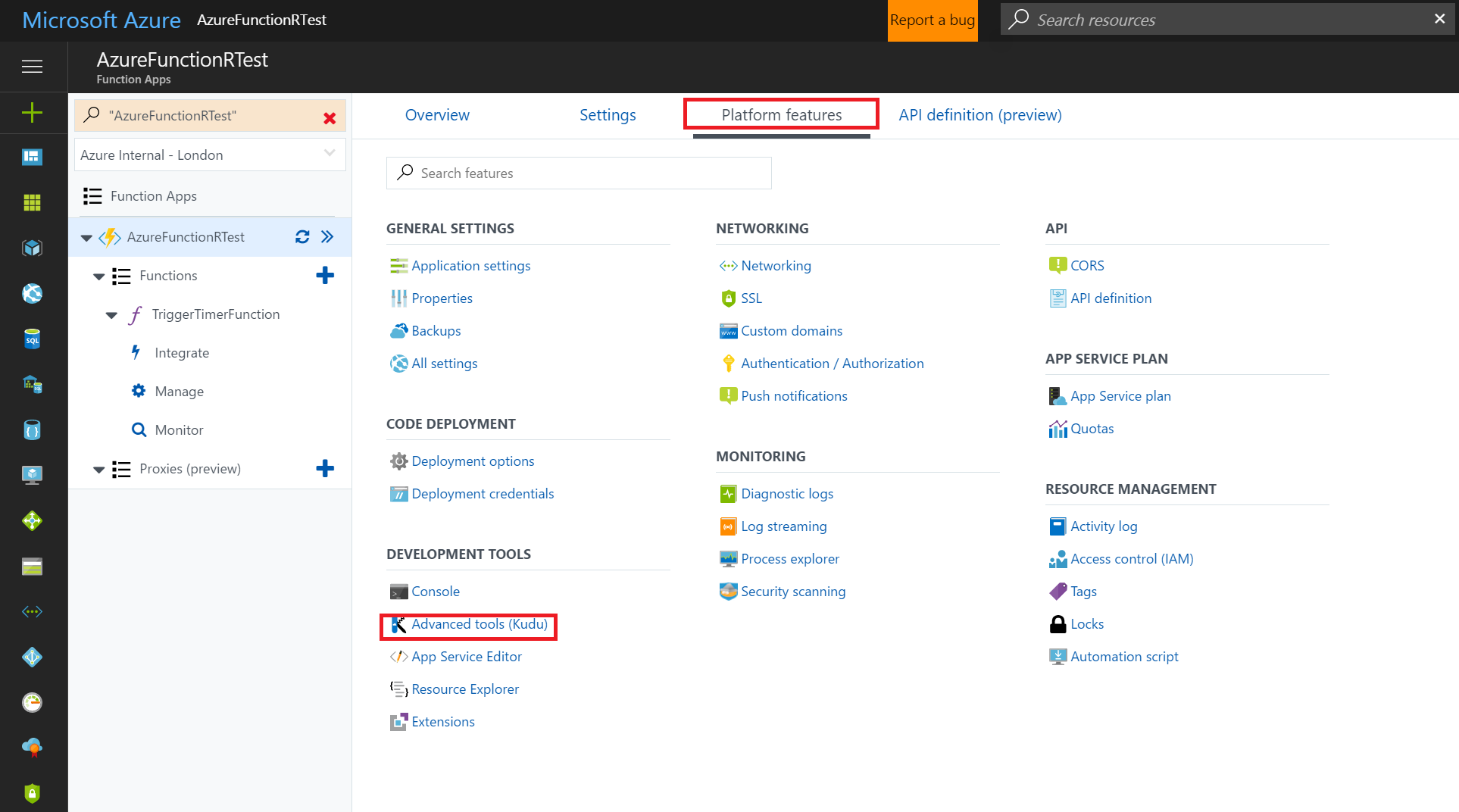Select Monitor under TriggerTimerFunction
This screenshot has height=812, width=1459.
point(179,430)
